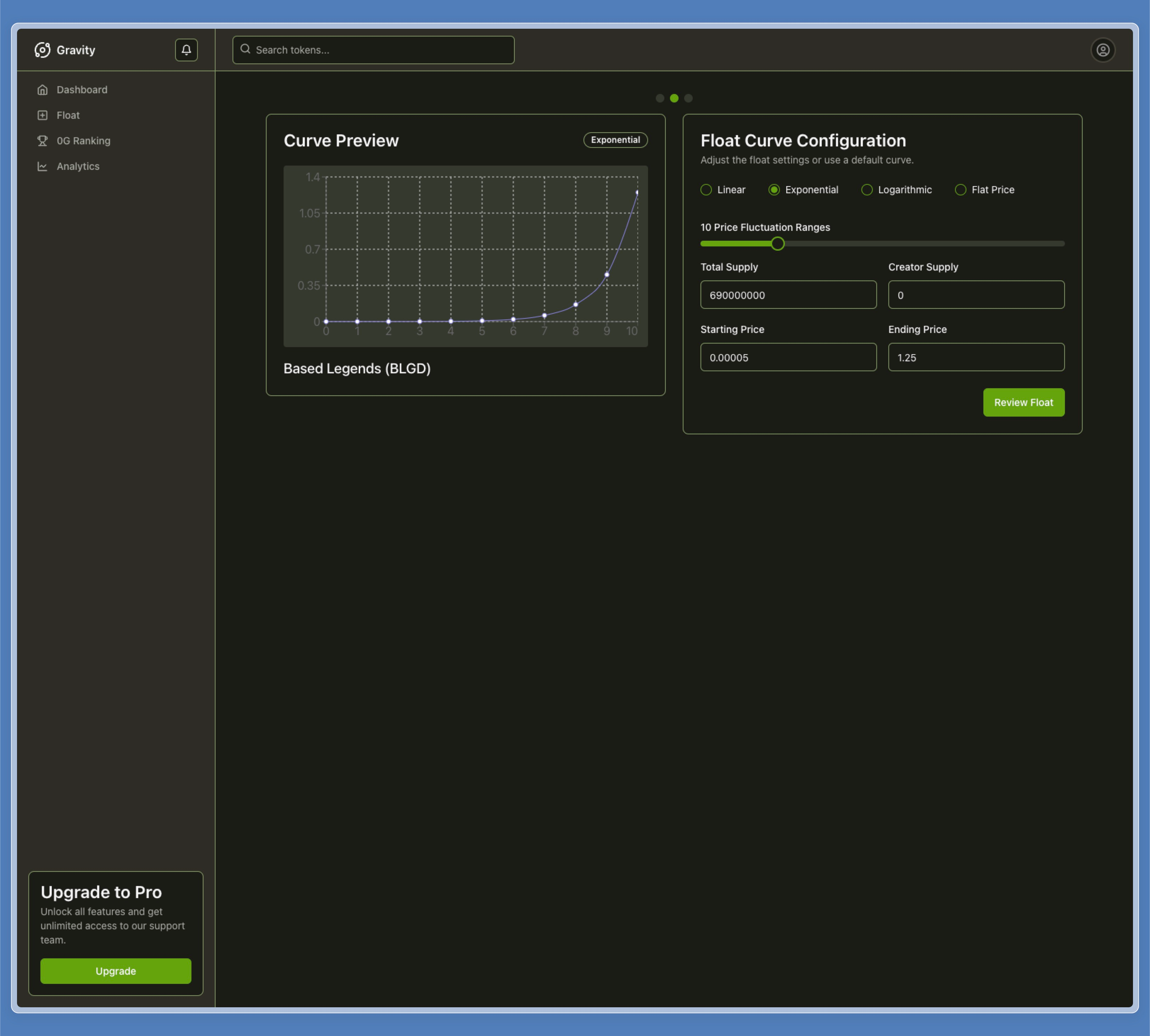Select the Exponential radio button
The width and height of the screenshot is (1150, 1036).
[x=774, y=190]
